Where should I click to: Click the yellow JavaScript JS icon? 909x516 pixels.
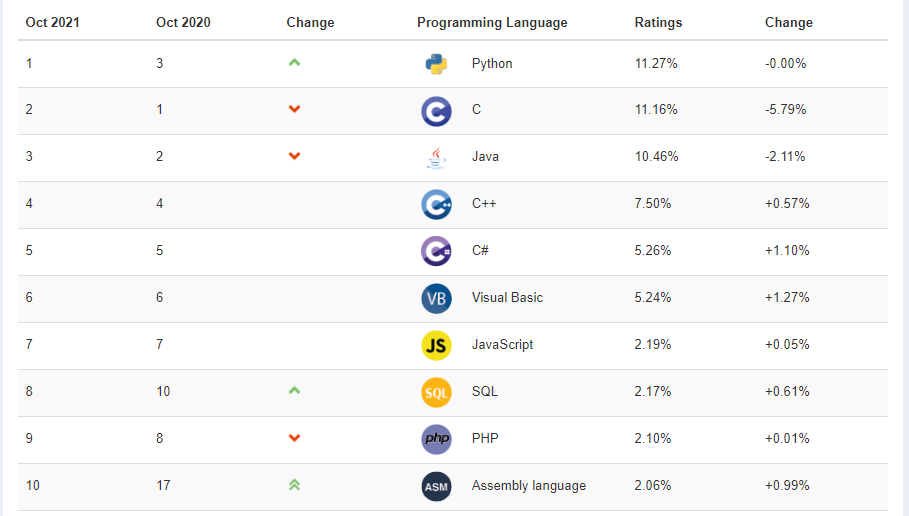click(x=436, y=345)
